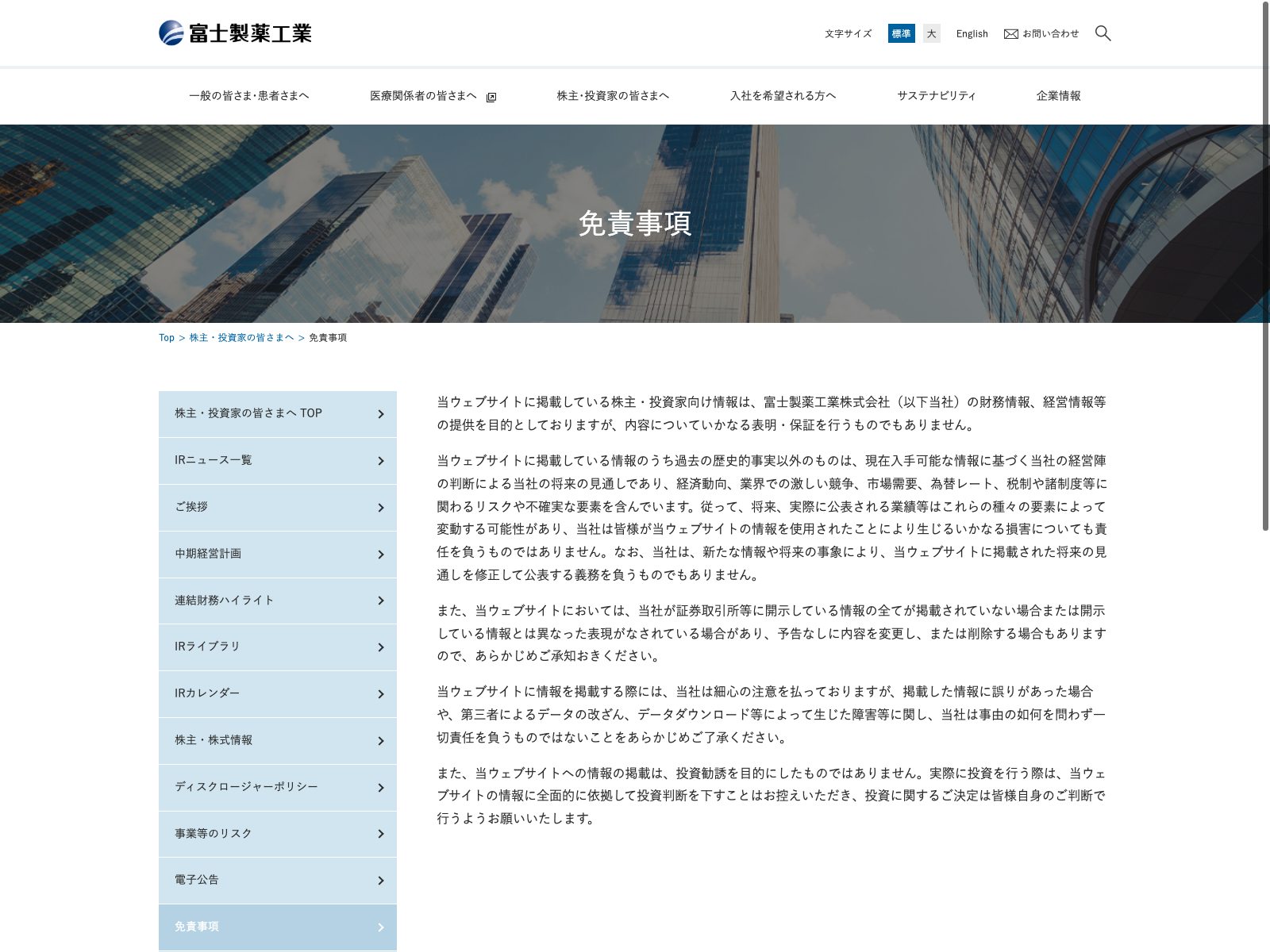Expand the 企業情報 navigation menu
The image size is (1270, 952).
1058,96
